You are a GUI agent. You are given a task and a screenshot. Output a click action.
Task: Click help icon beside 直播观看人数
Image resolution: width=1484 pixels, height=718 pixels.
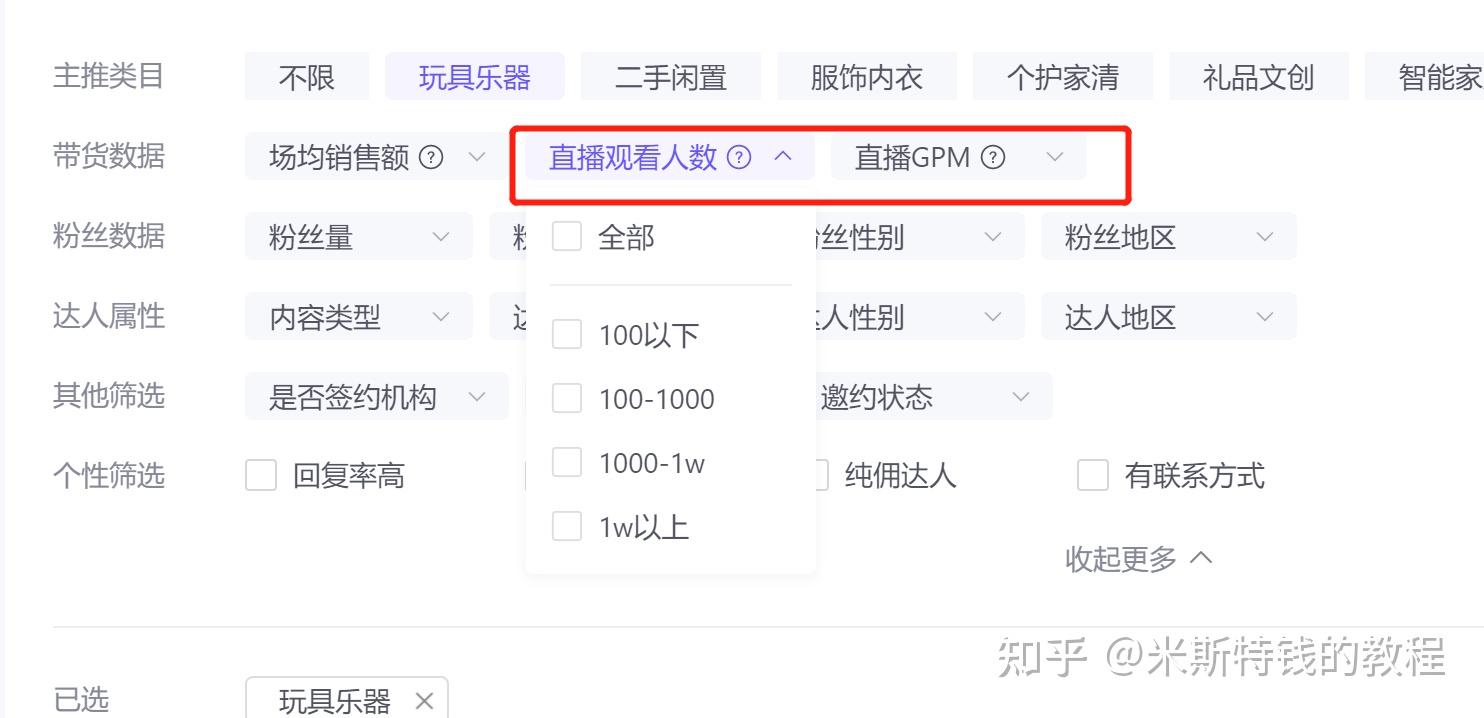739,157
